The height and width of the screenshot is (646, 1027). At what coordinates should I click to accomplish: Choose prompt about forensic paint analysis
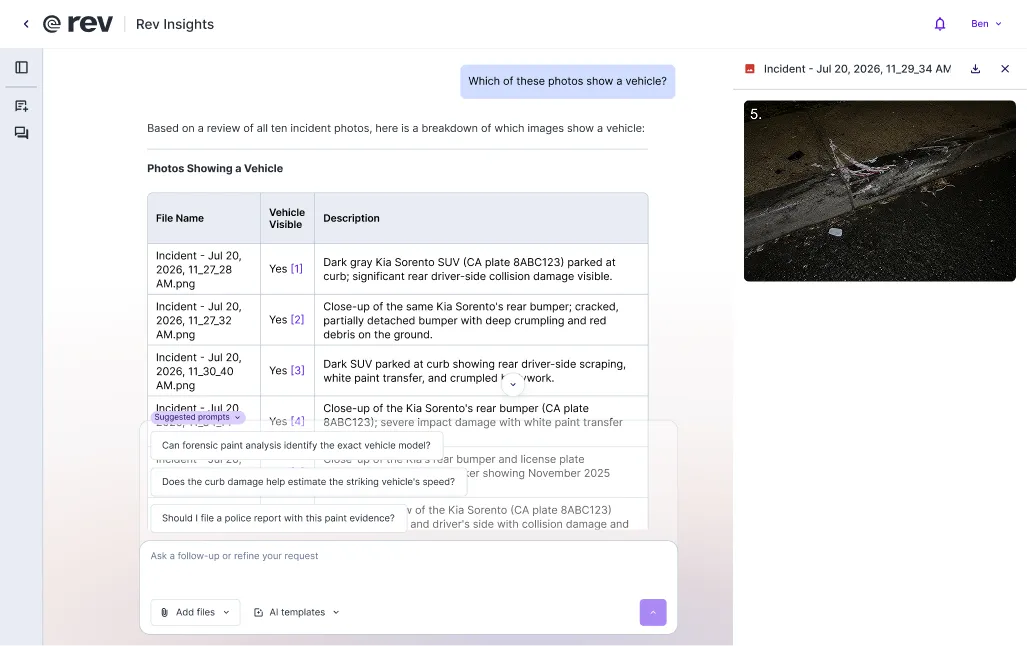pyautogui.click(x=296, y=446)
